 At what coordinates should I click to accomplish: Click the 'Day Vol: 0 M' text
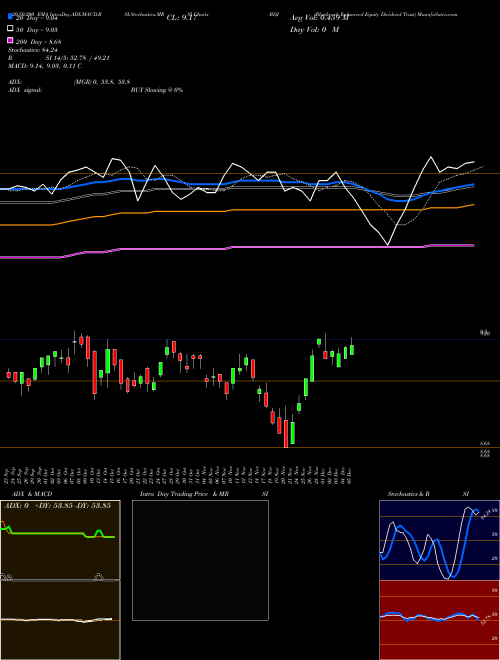click(x=314, y=29)
